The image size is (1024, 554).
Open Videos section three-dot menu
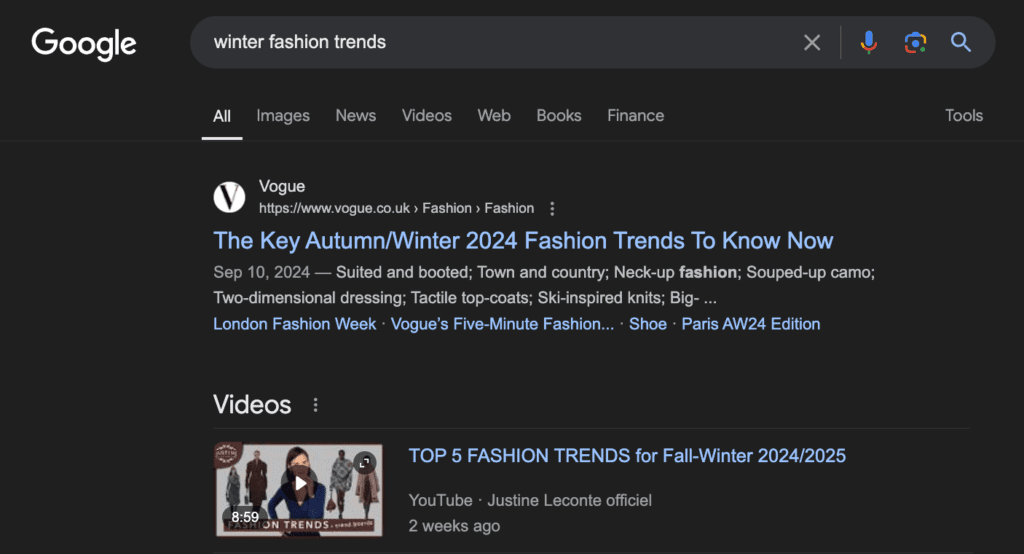coord(315,405)
